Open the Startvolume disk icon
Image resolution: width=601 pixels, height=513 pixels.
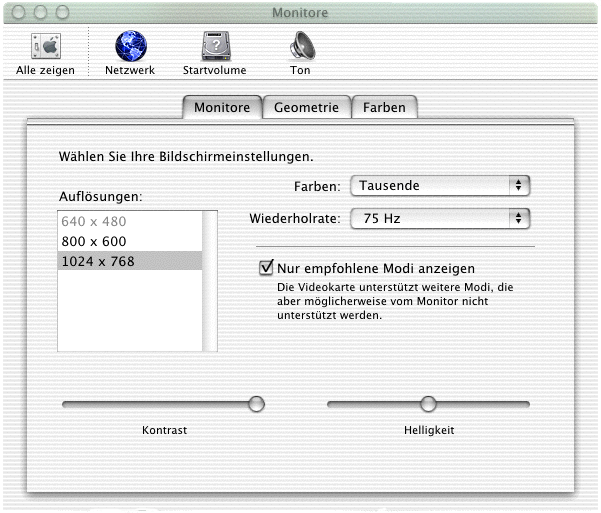point(216,46)
